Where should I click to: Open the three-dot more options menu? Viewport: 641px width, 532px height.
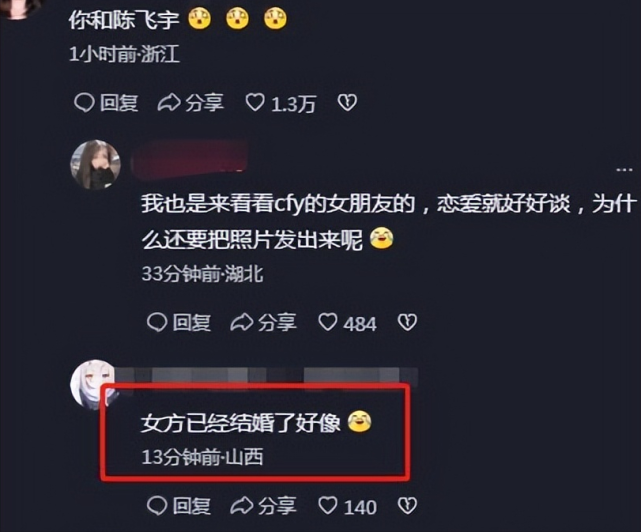624,169
